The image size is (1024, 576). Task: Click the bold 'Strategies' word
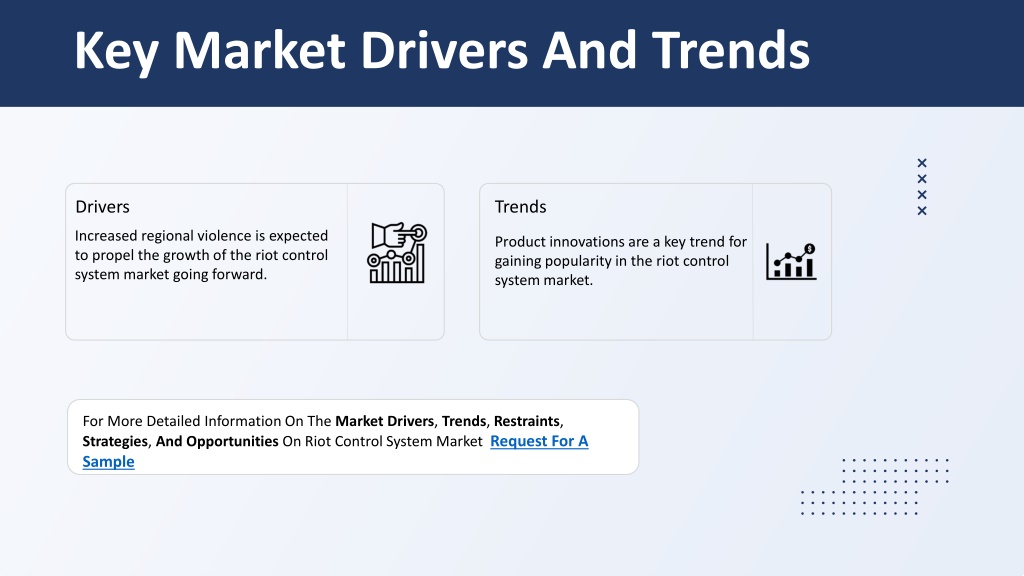[x=115, y=441]
